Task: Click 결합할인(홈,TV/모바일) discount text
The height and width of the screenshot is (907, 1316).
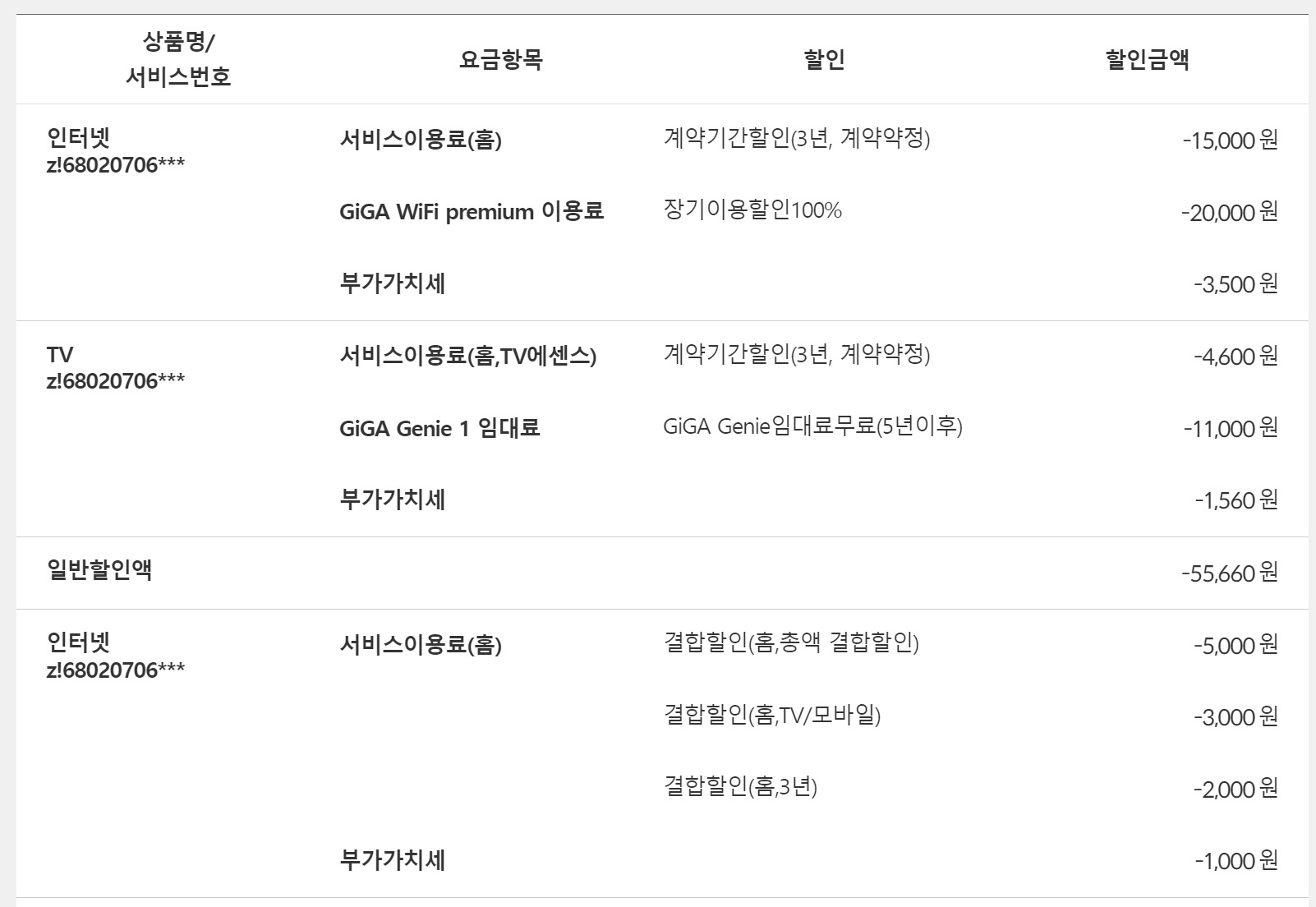Action: (x=772, y=716)
